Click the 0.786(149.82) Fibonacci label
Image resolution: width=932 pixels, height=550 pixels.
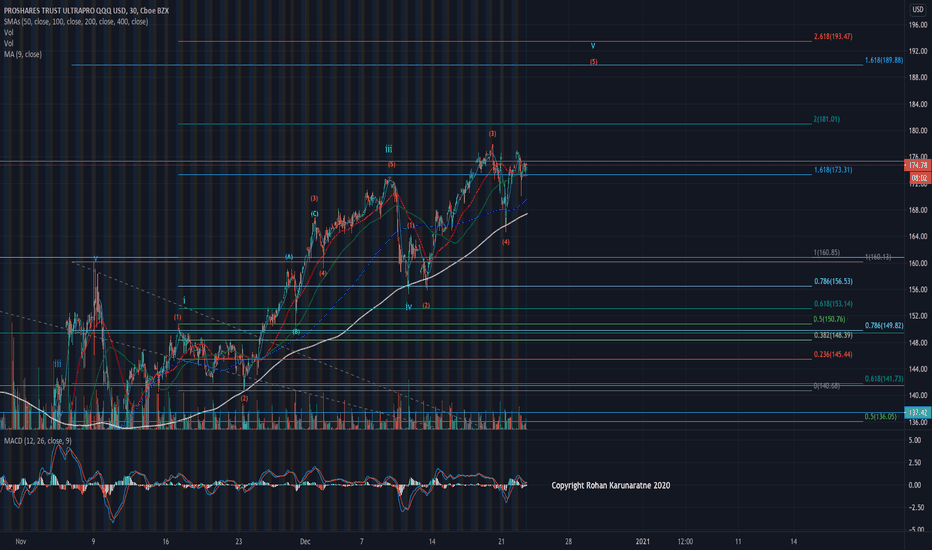tap(884, 325)
